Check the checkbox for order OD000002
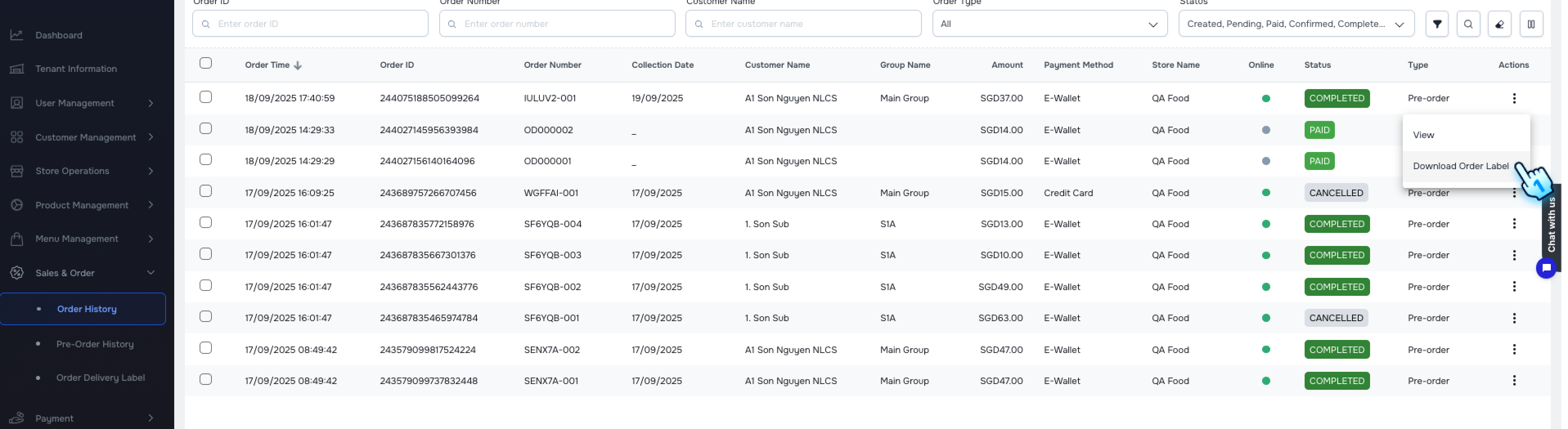Screen dimensions: 1568x429 pyautogui.click(x=205, y=129)
